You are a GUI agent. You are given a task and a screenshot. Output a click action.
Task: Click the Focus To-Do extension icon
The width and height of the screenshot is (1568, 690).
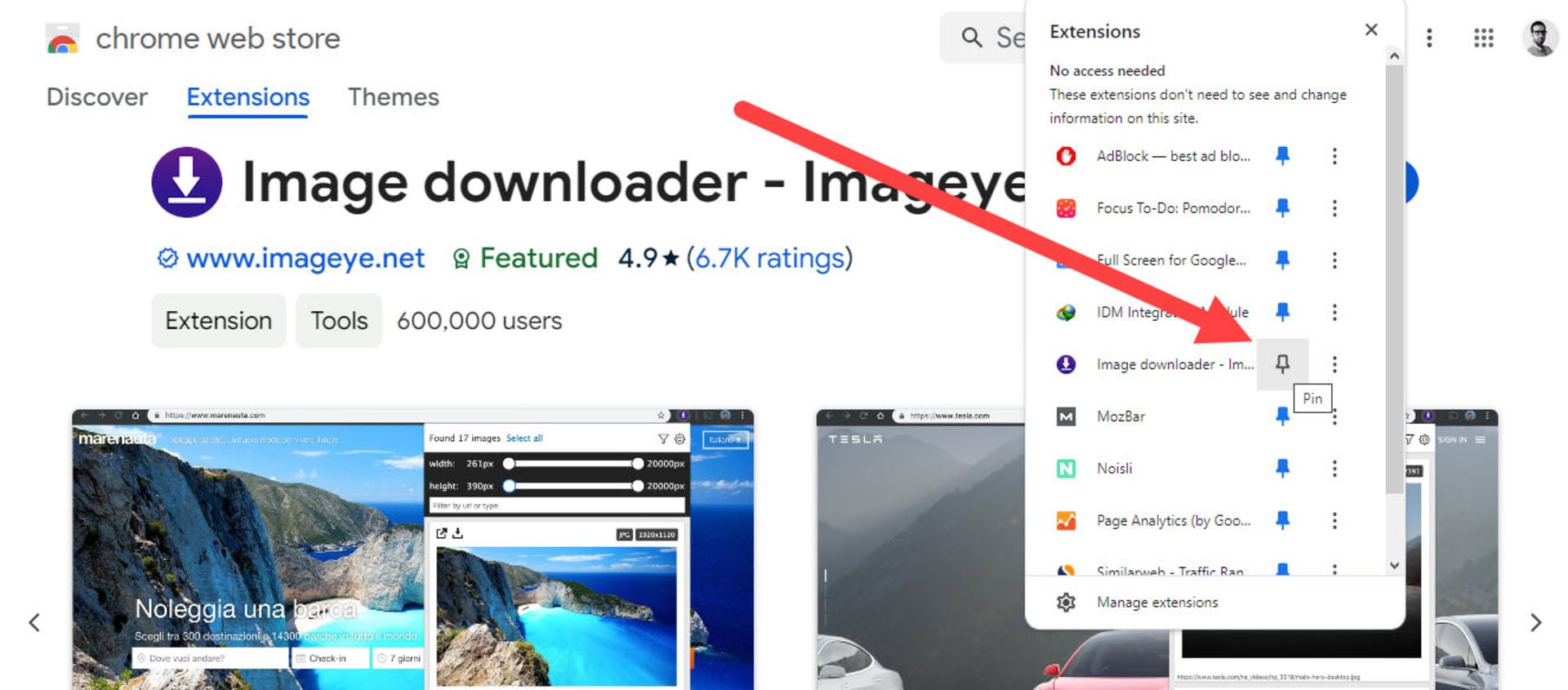(1066, 208)
